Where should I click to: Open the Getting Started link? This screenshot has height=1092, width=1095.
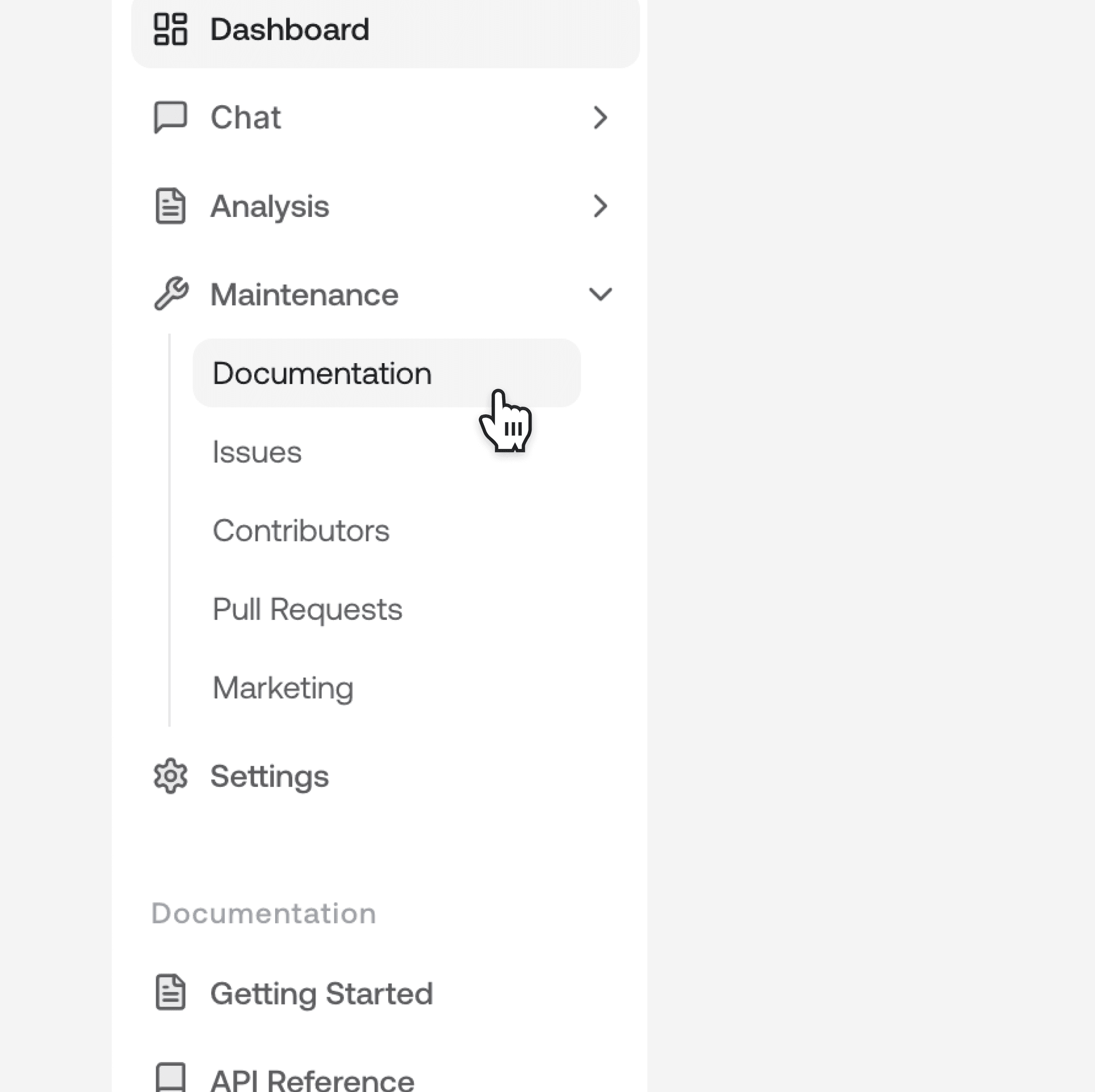[x=321, y=994]
